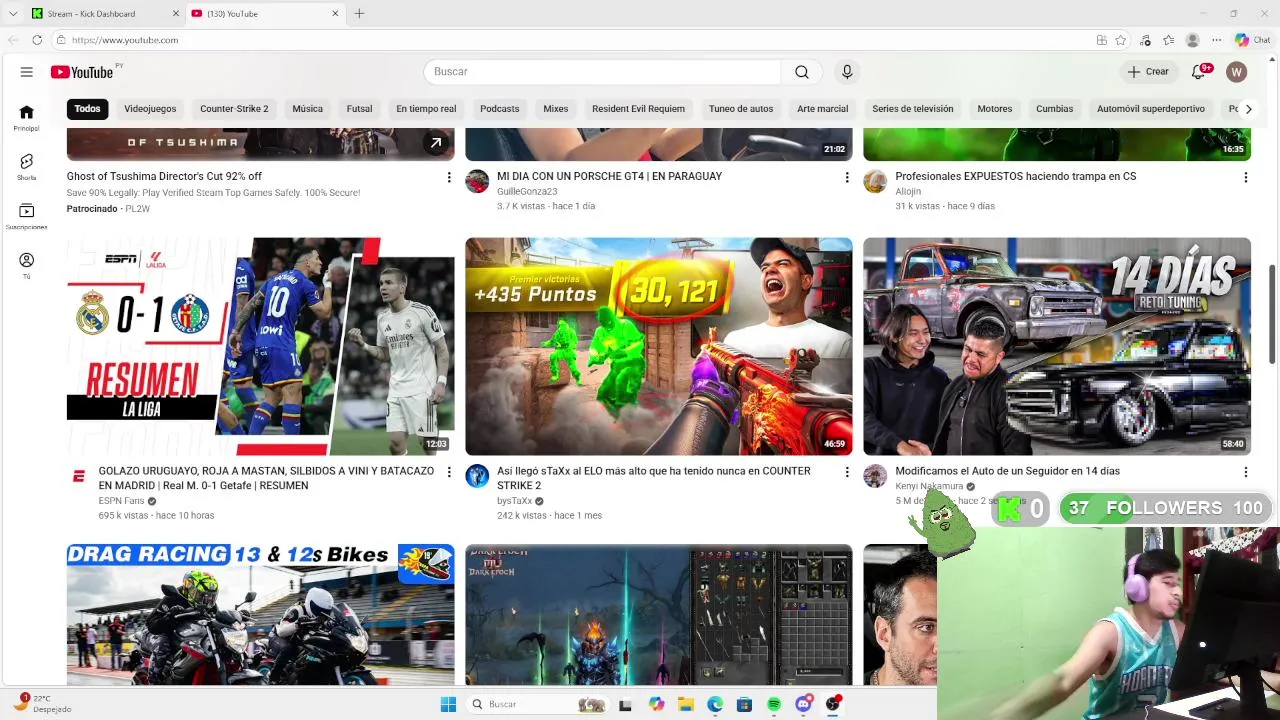Select the Música filter chip

click(x=307, y=109)
